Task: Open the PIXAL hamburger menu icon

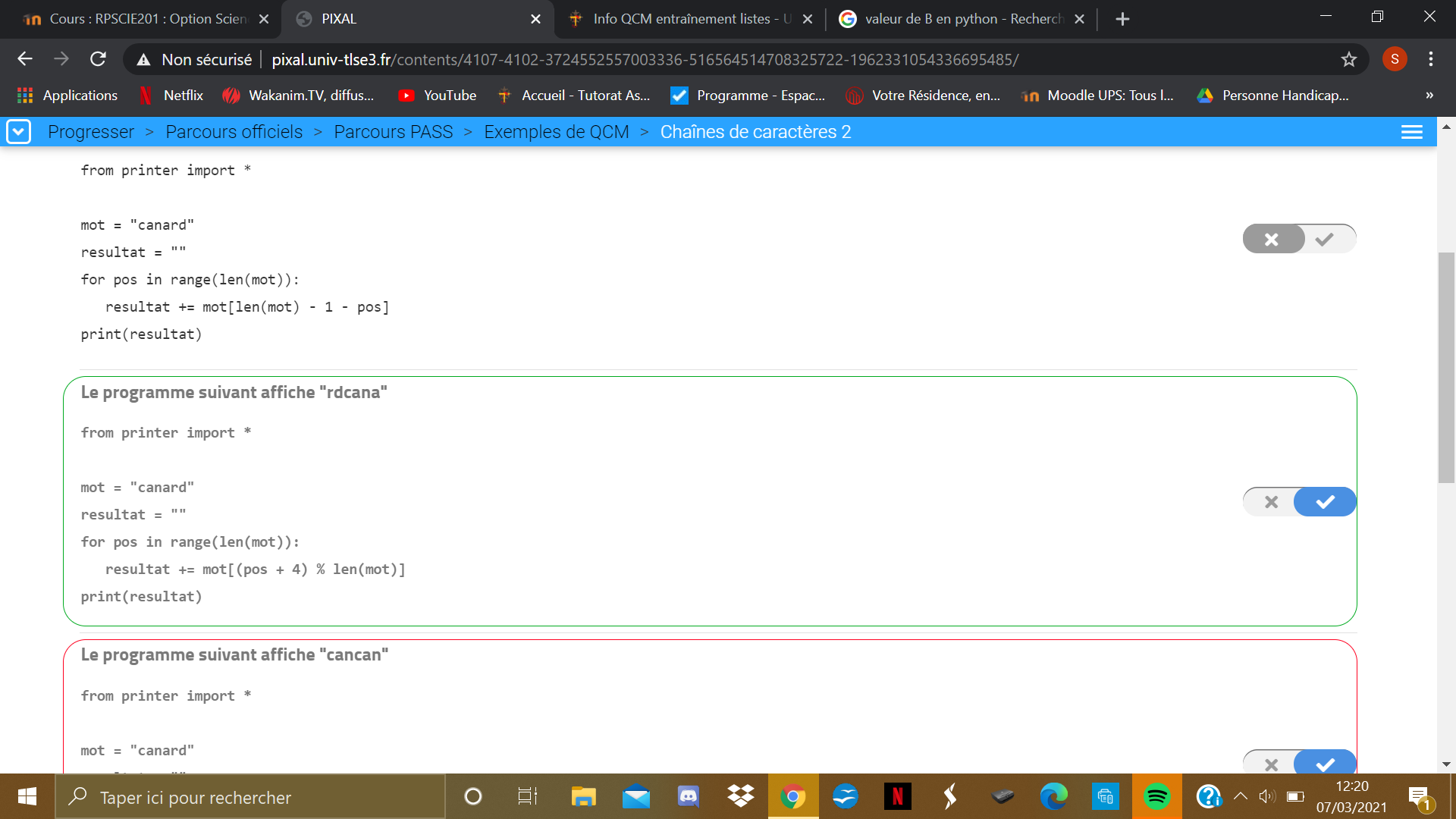Action: click(1411, 132)
